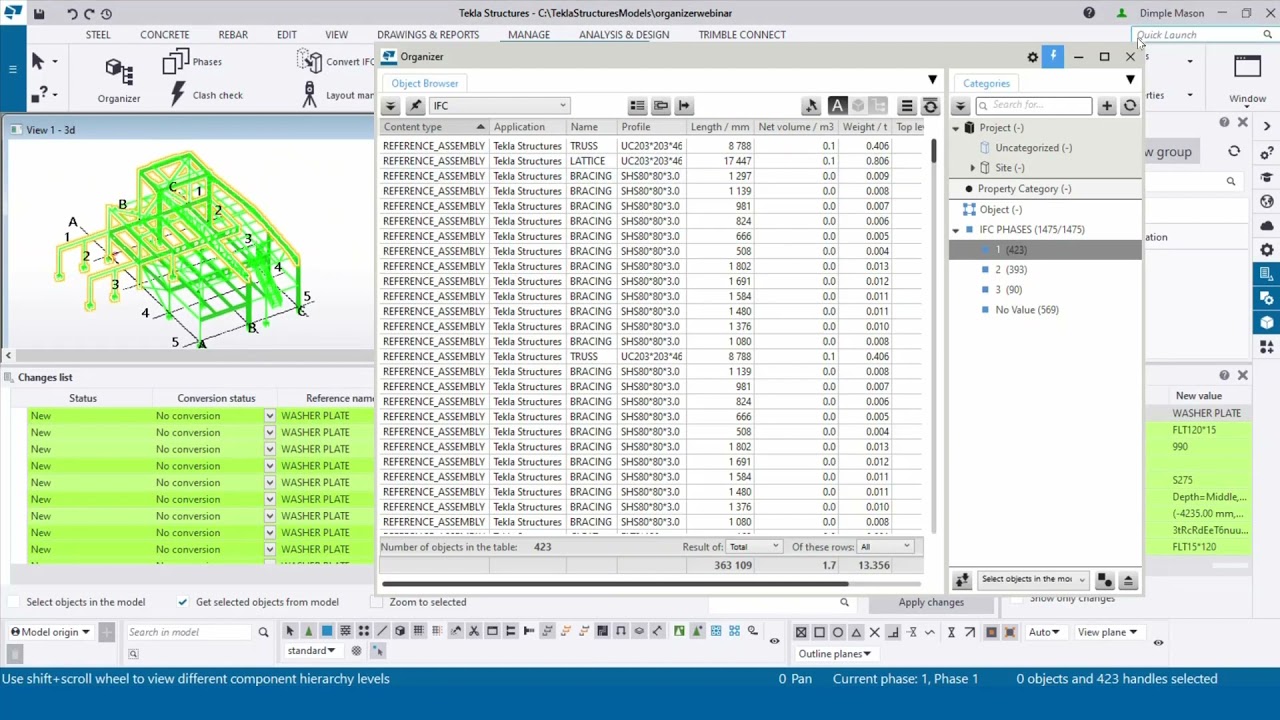Collapse the Project (-) tree node
The image size is (1280, 720).
pos(955,128)
